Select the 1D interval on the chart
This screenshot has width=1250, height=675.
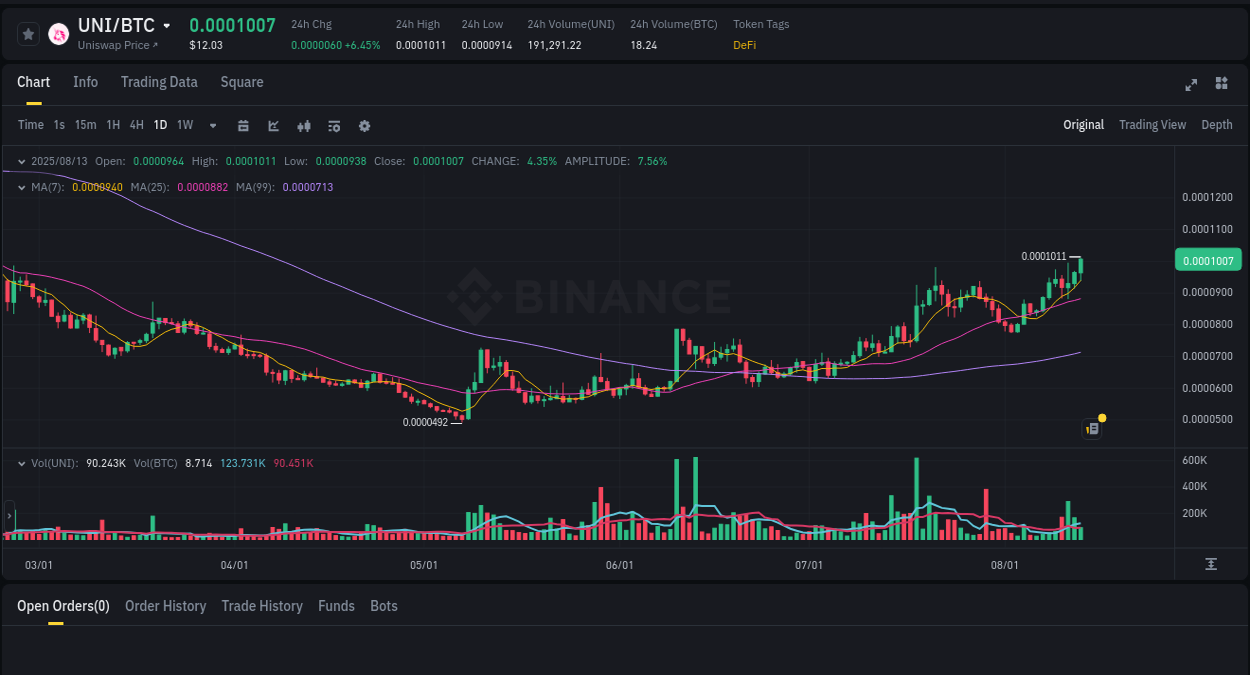tap(160, 125)
